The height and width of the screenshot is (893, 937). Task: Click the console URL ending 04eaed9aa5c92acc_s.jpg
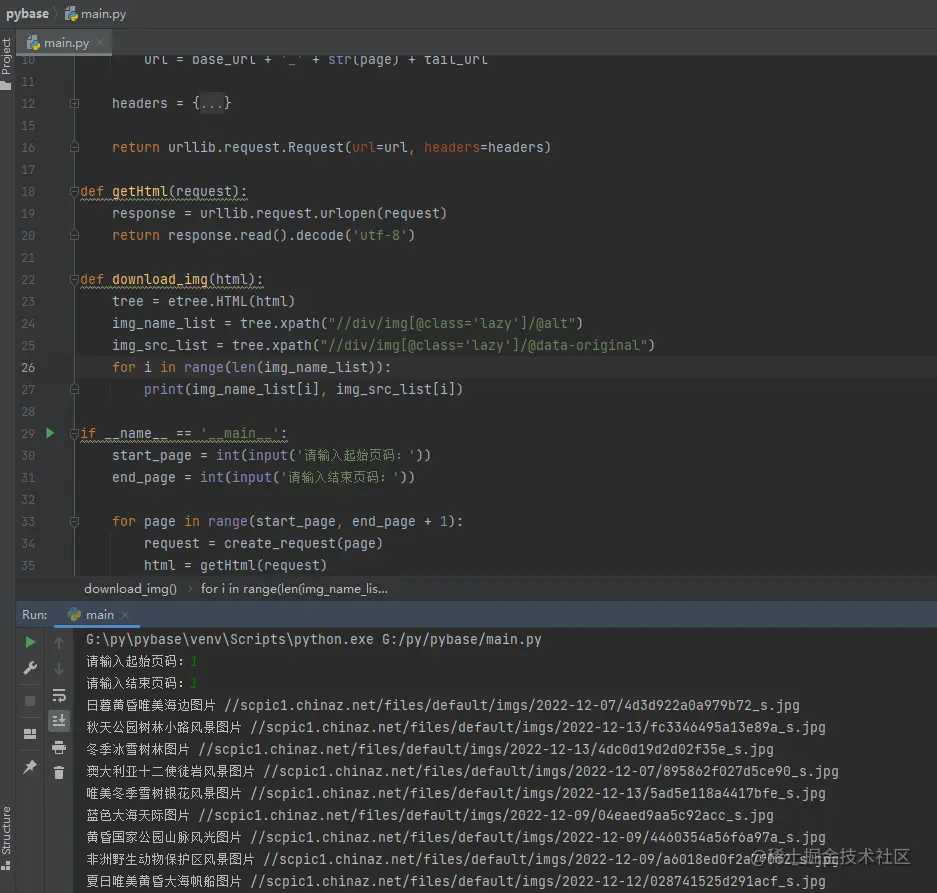tap(486, 815)
